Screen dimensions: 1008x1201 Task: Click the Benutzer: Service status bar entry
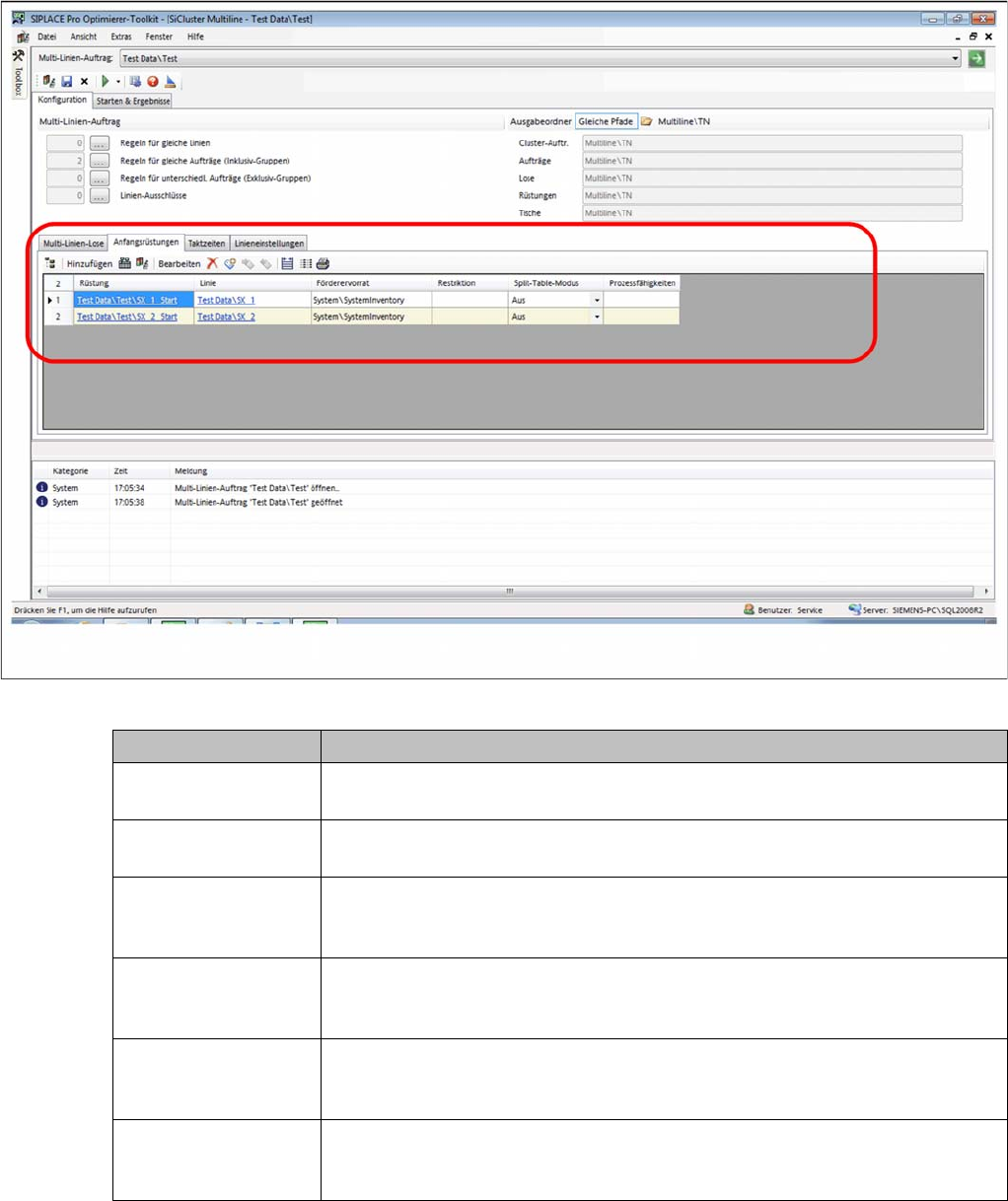pos(784,610)
